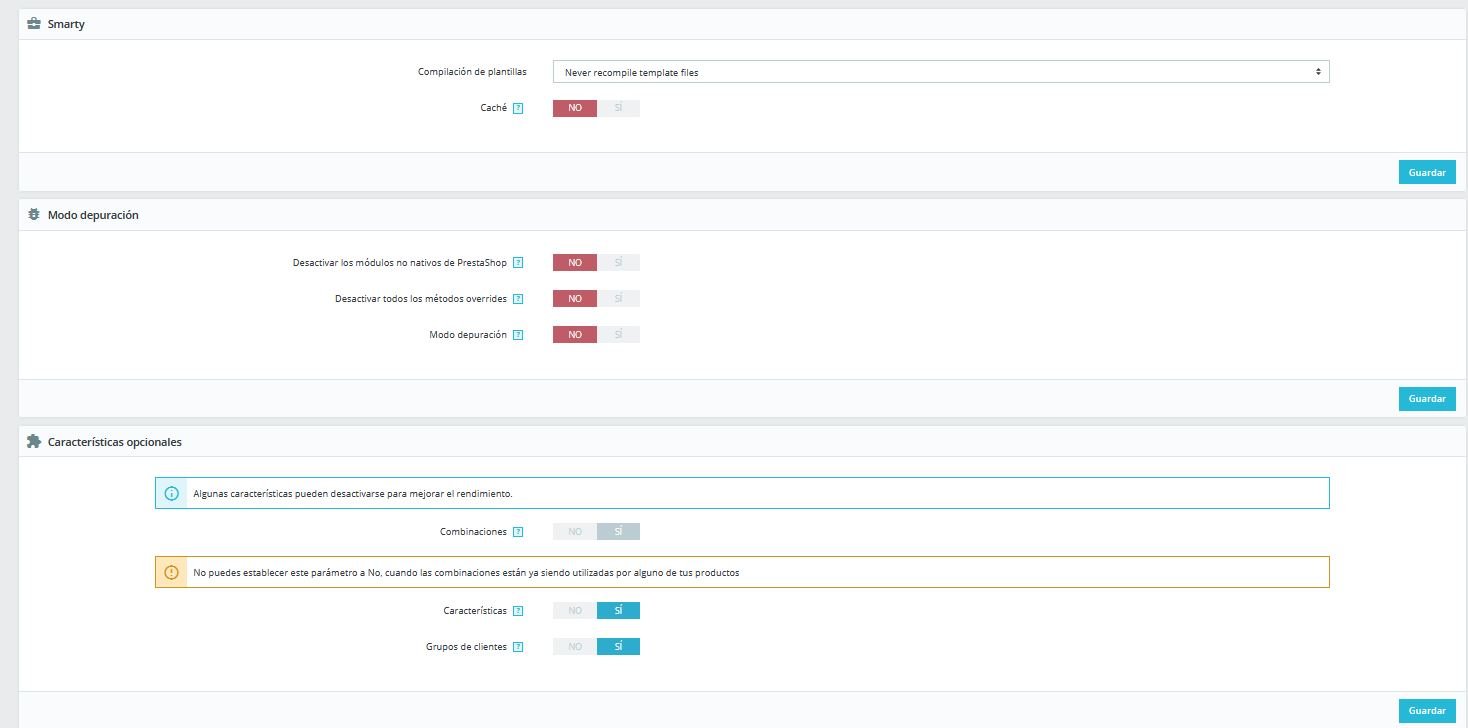The width and height of the screenshot is (1468, 728).
Task: Set Grupos de clientes to SÍ
Action: tap(618, 647)
